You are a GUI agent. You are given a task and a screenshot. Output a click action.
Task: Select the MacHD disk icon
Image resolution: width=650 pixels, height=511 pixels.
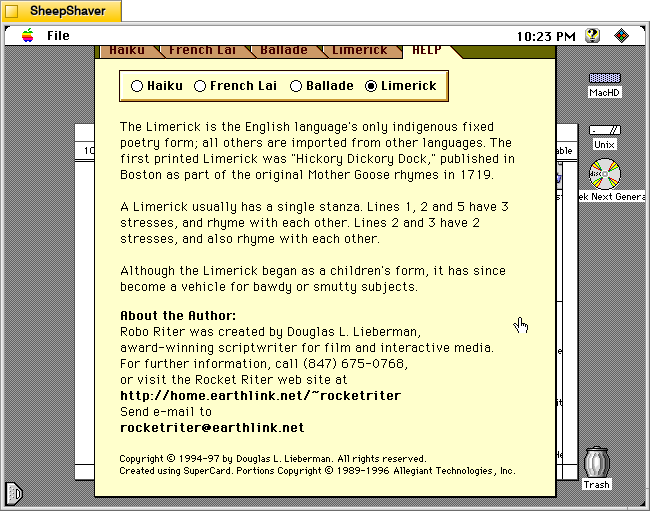click(x=604, y=78)
